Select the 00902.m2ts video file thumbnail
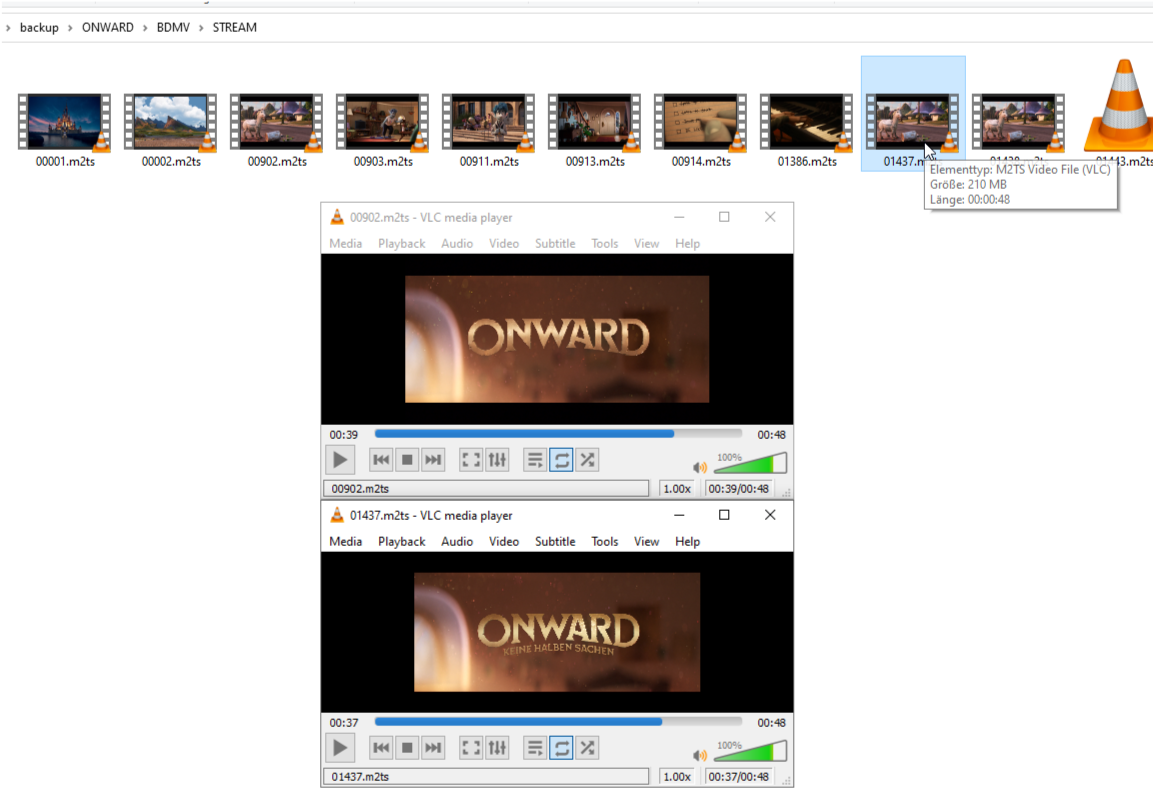Screen dimensions: 1153x789 tap(276, 122)
